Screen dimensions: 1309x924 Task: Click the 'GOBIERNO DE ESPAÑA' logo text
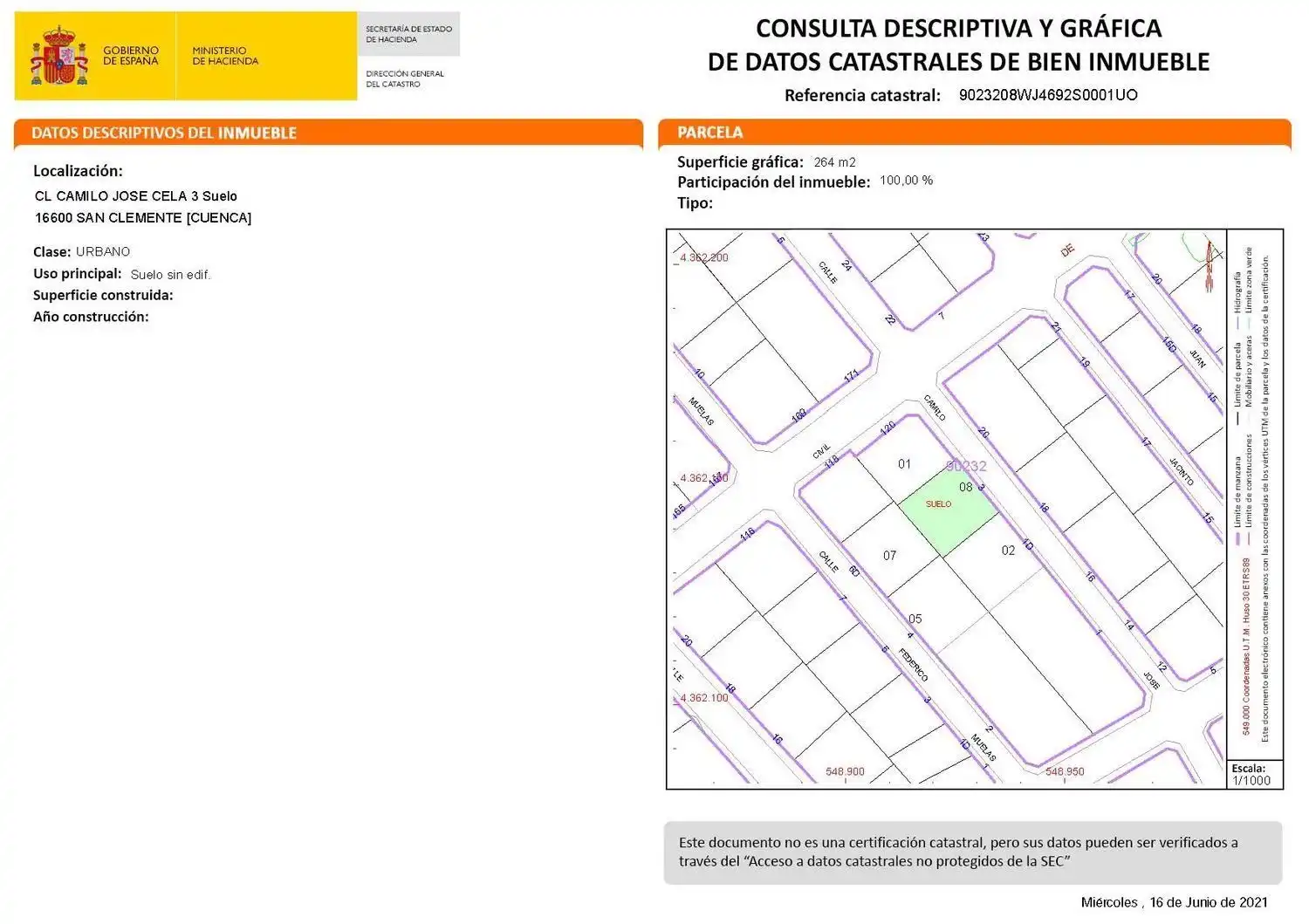pyautogui.click(x=131, y=56)
